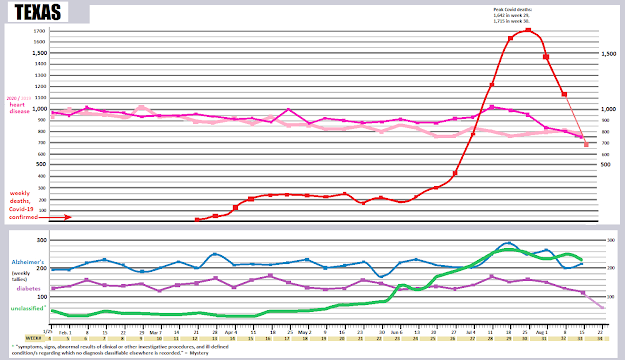Click the 'Jul 4' date label
The image size is (625, 360).
coord(471,332)
